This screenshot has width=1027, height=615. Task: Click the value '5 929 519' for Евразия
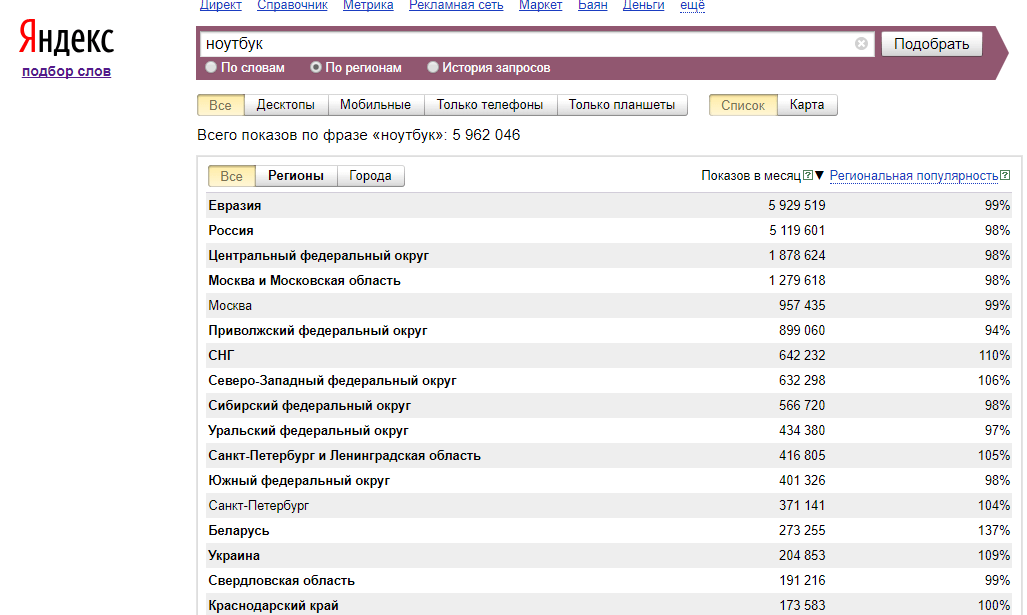796,206
